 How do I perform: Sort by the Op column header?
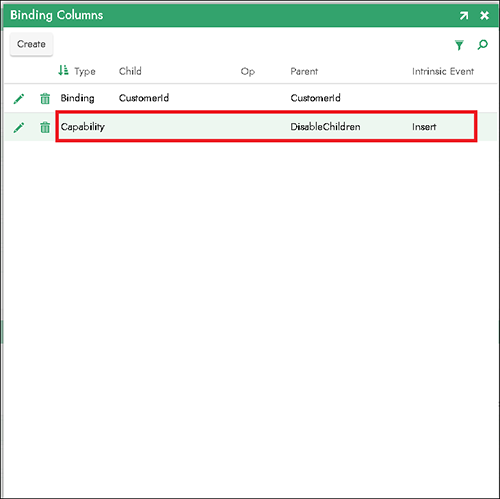[248, 71]
